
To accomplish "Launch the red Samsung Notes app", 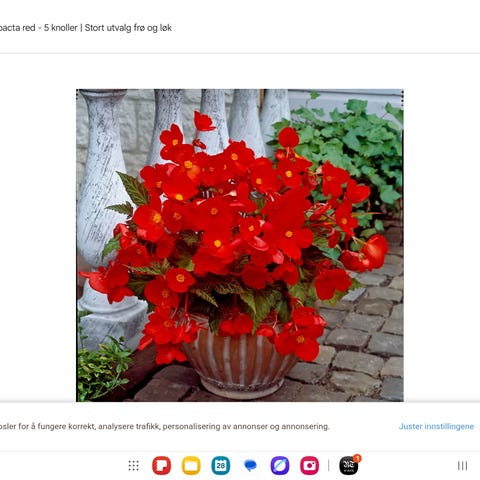I will click(162, 466).
